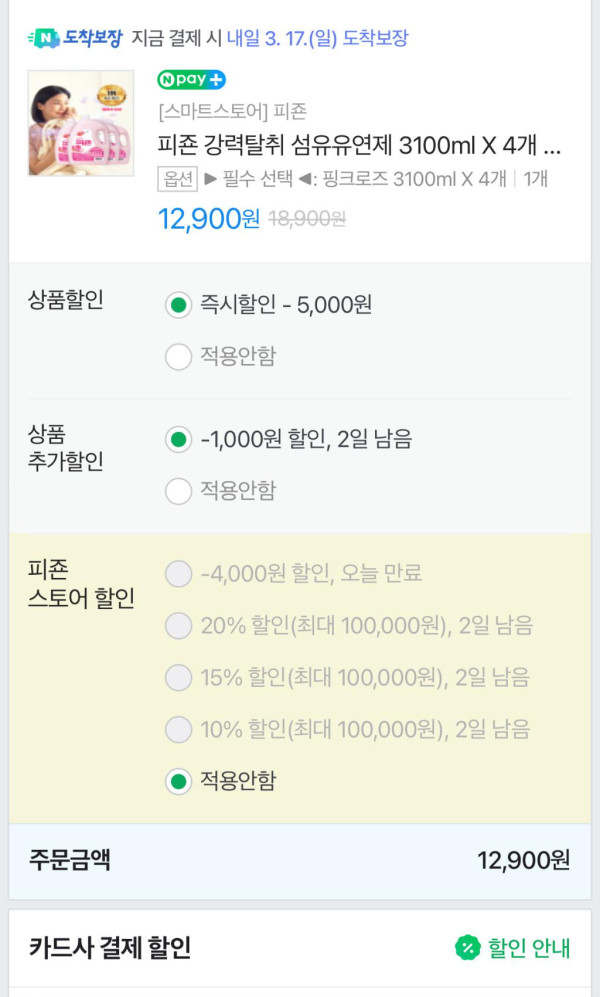Select -1,000원 할인, 2일 남음 option
Screen dimensions: 600x997
point(178,439)
